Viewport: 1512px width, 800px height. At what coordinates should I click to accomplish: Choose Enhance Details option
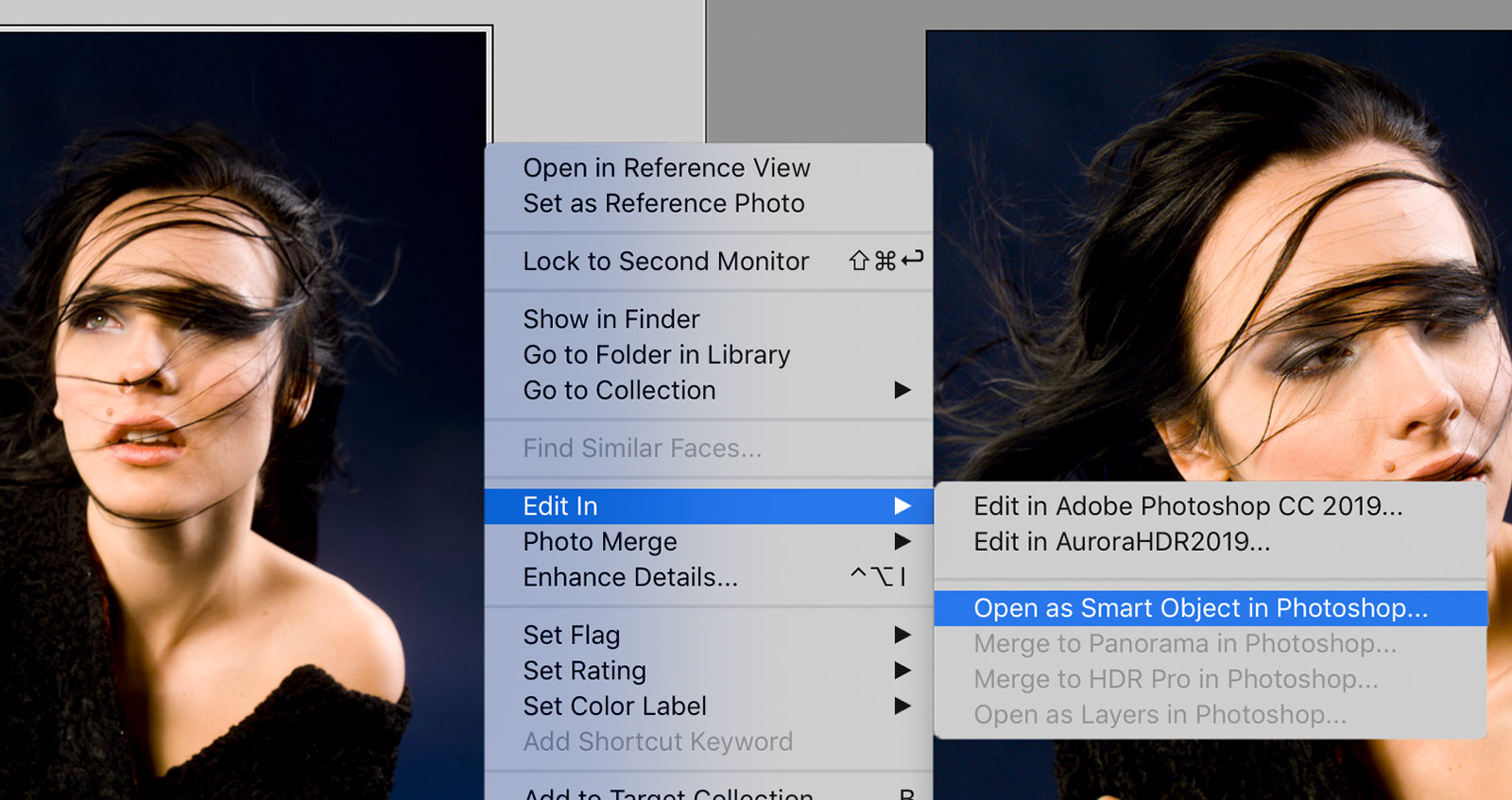pyautogui.click(x=630, y=577)
